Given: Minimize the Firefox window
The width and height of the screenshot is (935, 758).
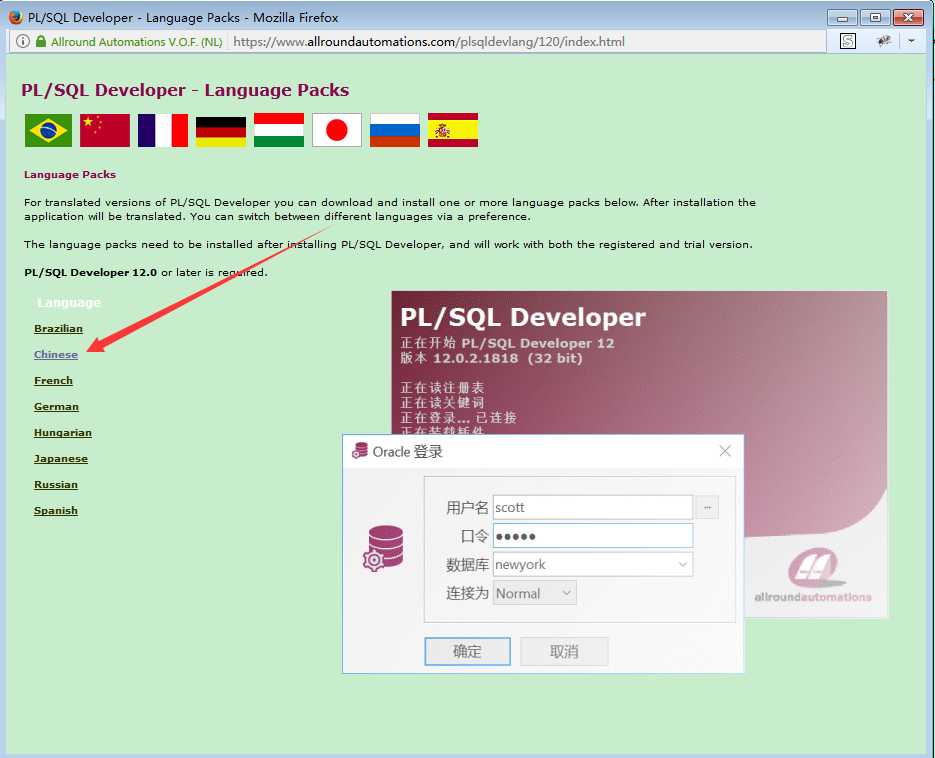Looking at the screenshot, I should (x=843, y=17).
